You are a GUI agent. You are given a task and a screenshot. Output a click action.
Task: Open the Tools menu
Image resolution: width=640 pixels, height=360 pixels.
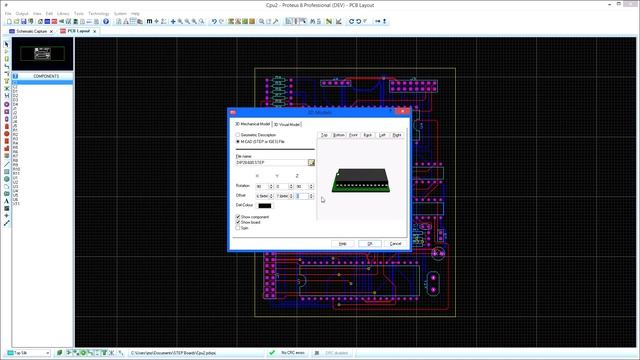79,13
